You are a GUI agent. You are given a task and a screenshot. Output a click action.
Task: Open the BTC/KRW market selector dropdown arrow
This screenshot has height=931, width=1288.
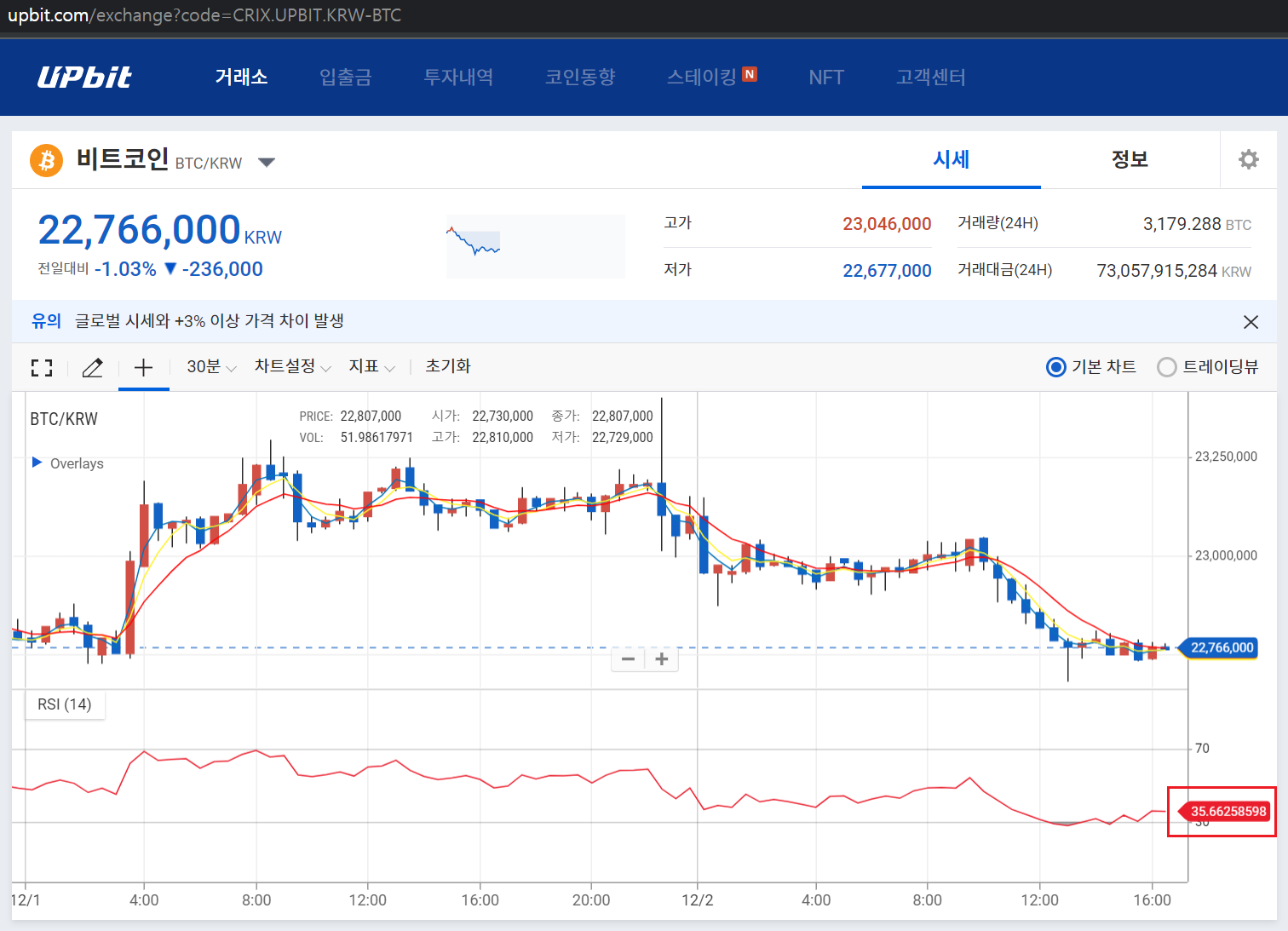(267, 163)
